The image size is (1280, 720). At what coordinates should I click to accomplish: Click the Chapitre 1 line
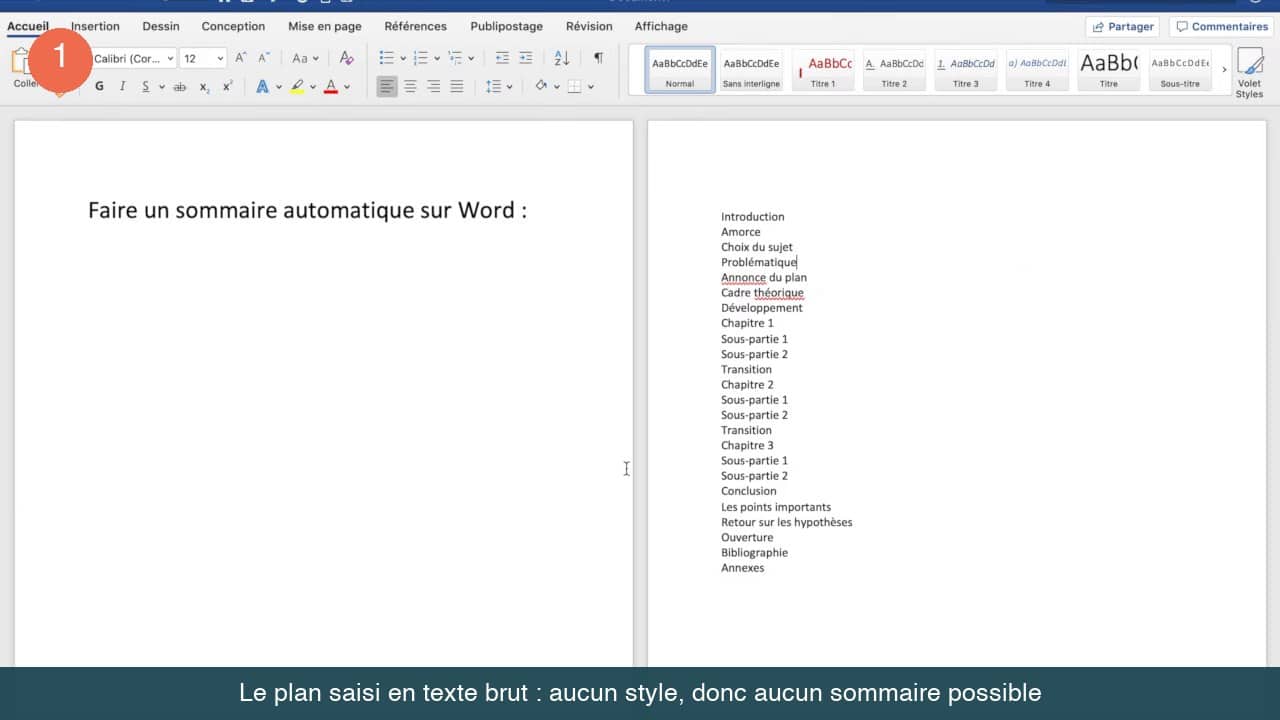pos(747,323)
